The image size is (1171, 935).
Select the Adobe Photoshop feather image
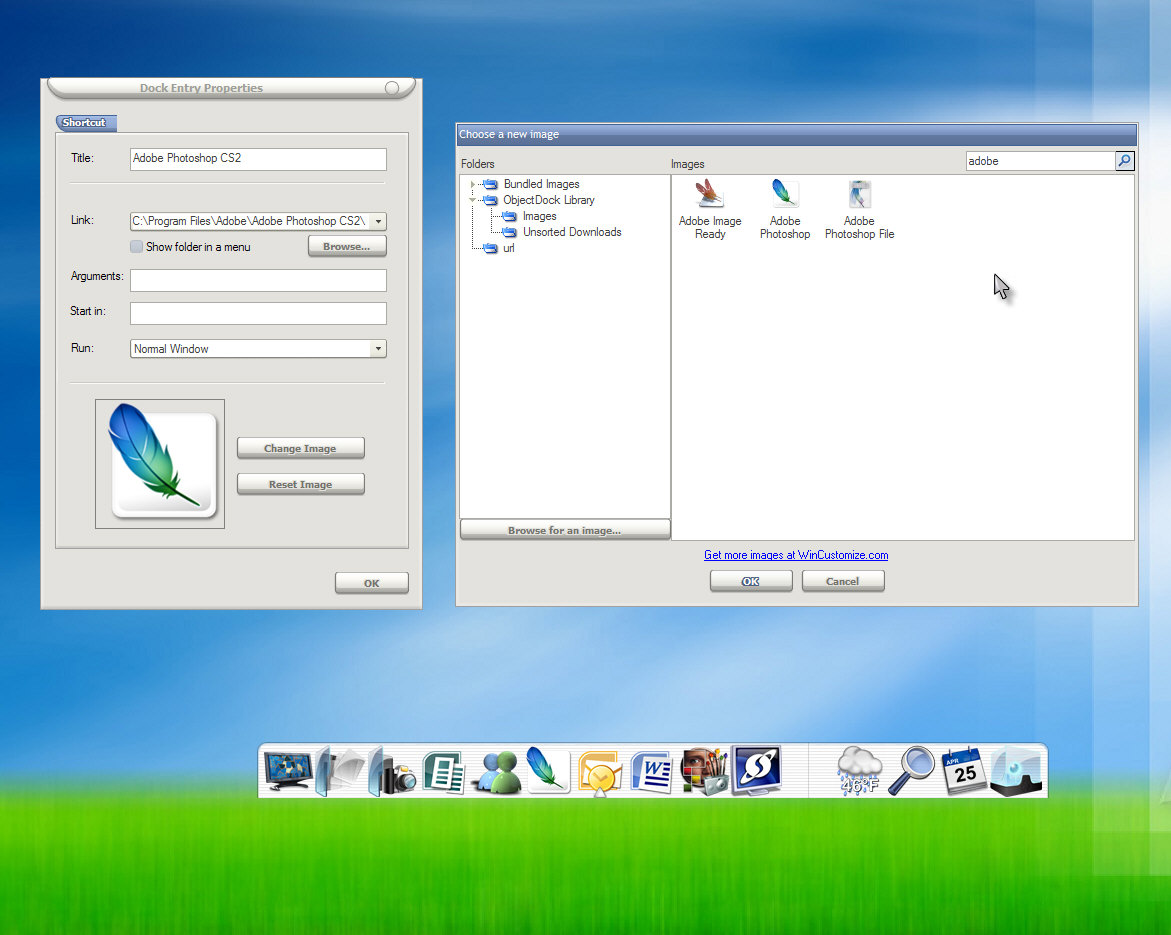(x=785, y=210)
